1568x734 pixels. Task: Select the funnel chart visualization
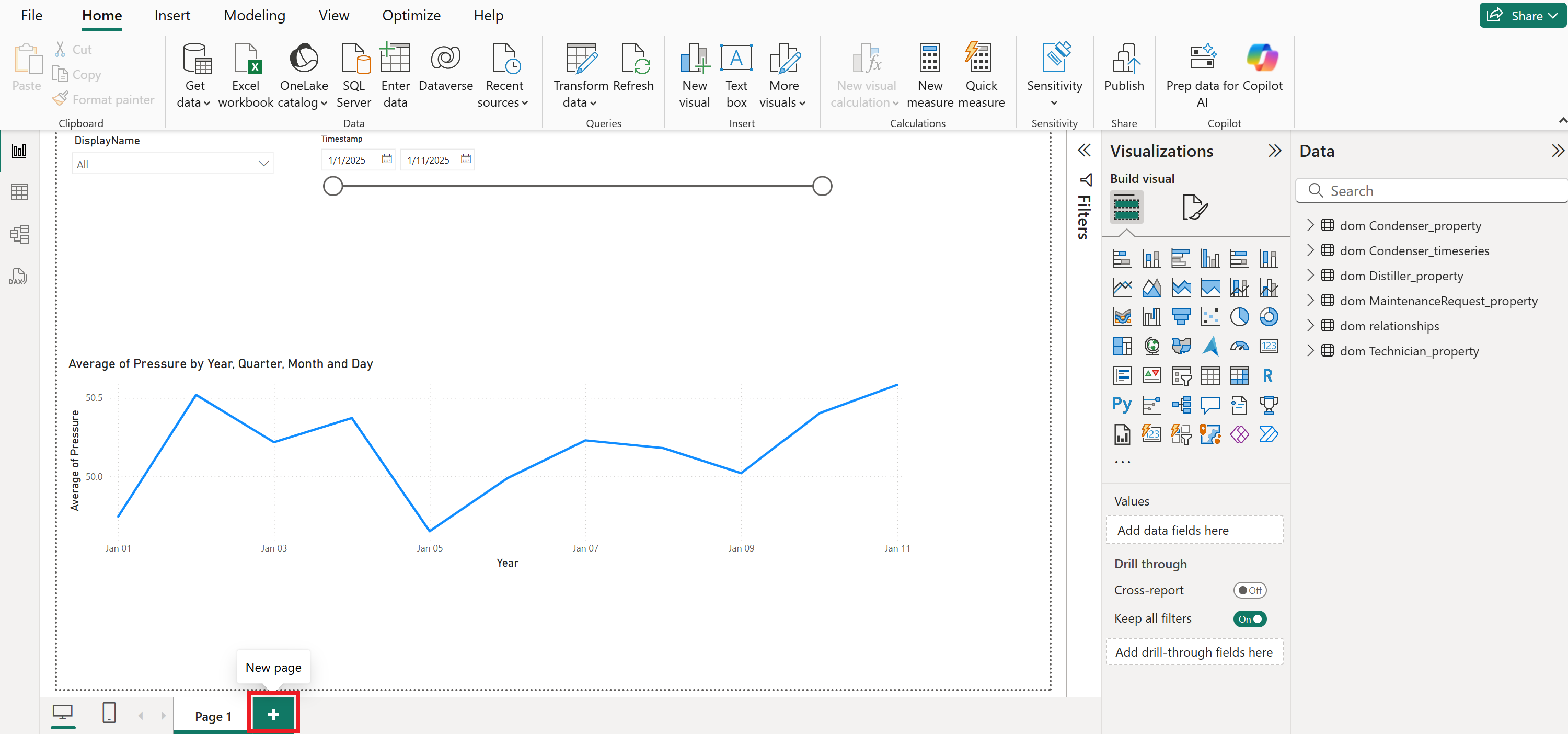(1181, 316)
